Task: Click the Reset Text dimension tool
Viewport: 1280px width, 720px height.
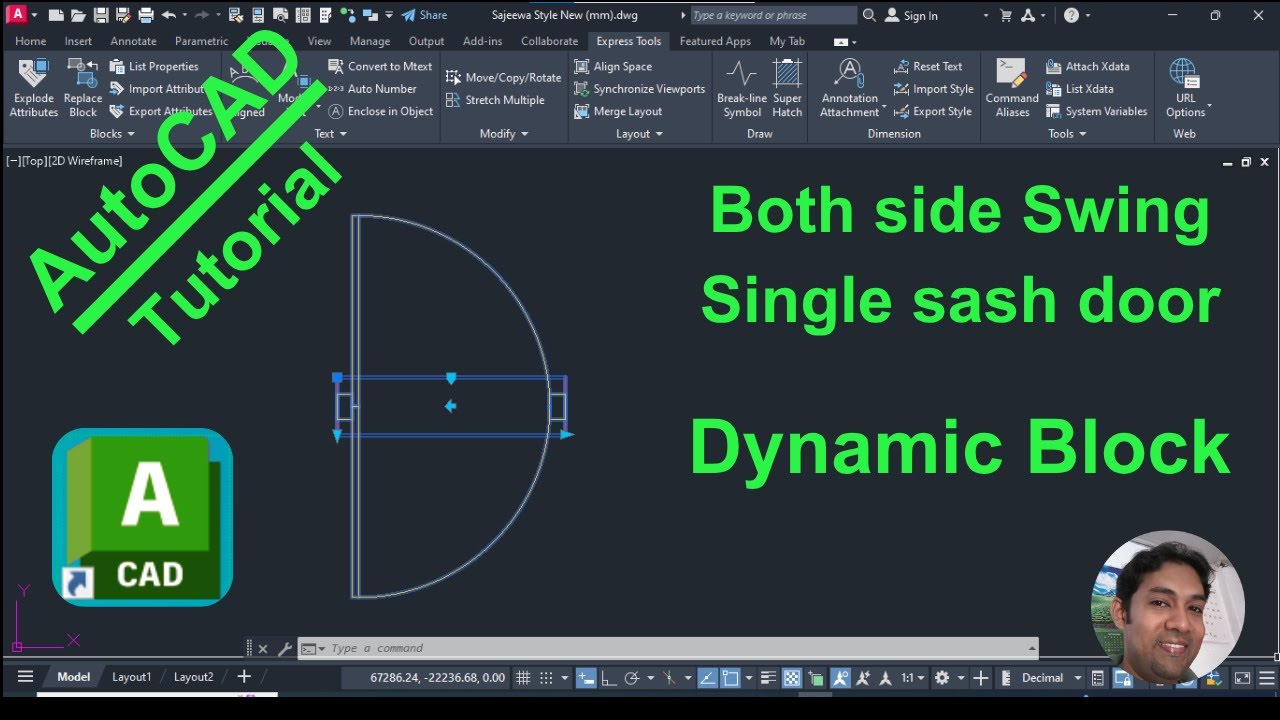Action: click(x=928, y=66)
